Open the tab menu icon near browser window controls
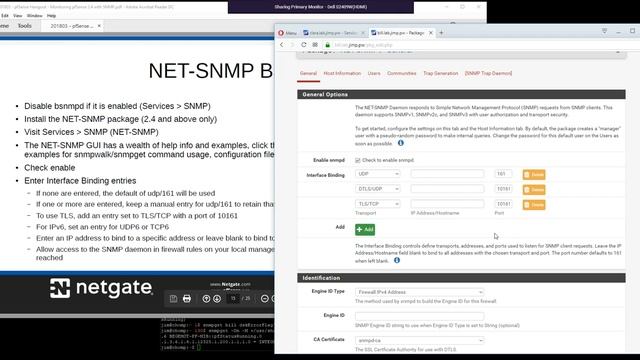This screenshot has height=360, width=640. point(604,31)
